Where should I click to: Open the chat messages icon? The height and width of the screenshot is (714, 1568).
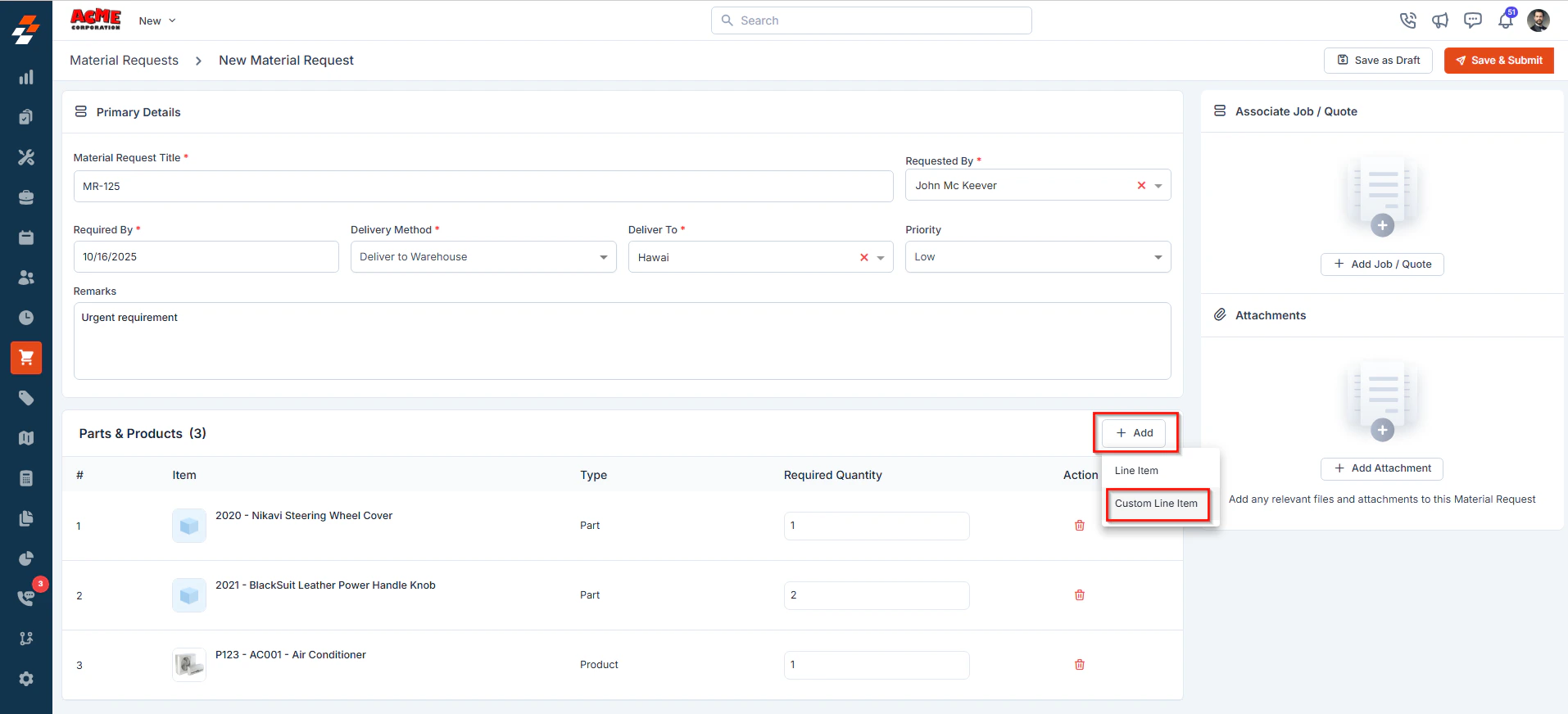coord(1473,20)
